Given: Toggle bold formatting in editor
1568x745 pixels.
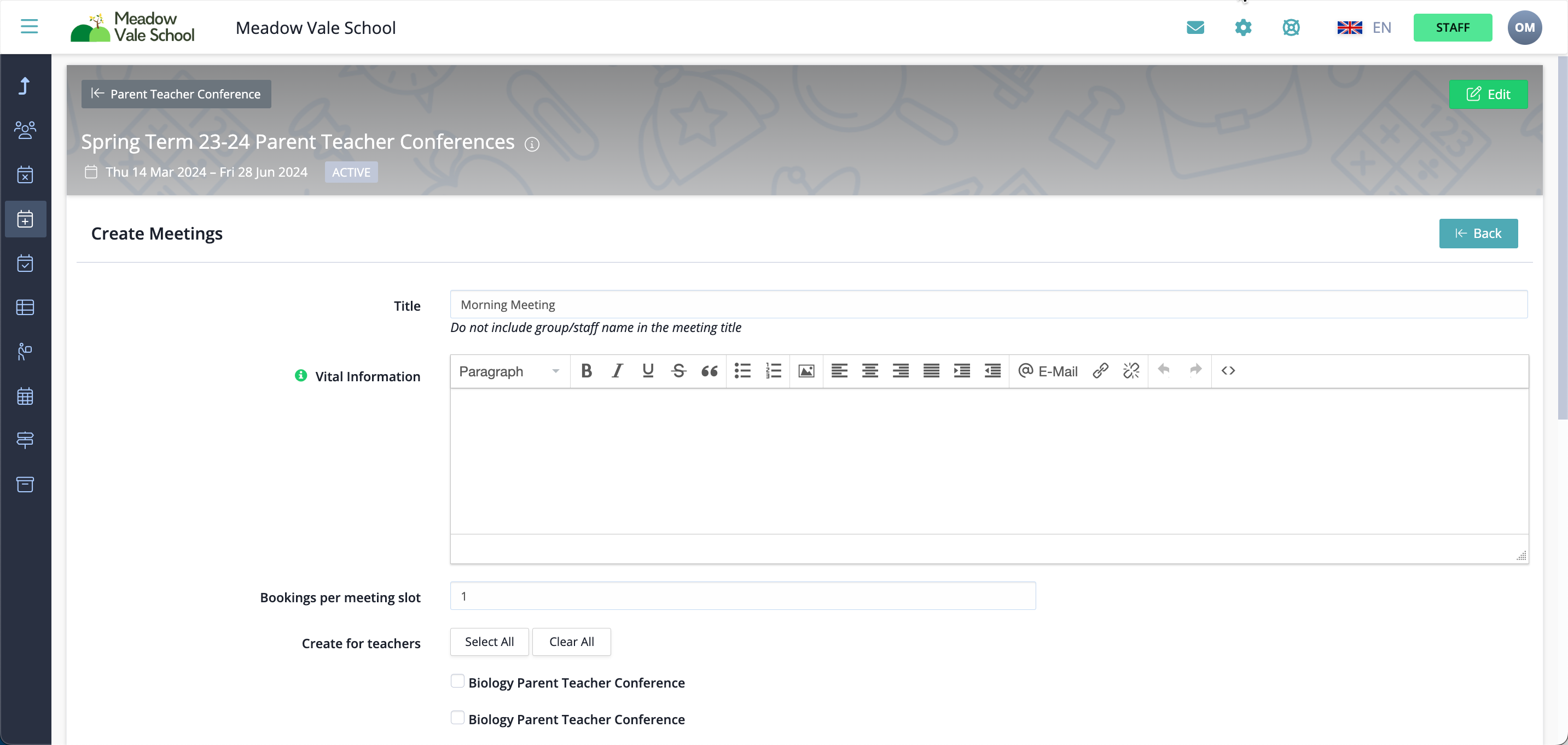Looking at the screenshot, I should click(x=586, y=371).
